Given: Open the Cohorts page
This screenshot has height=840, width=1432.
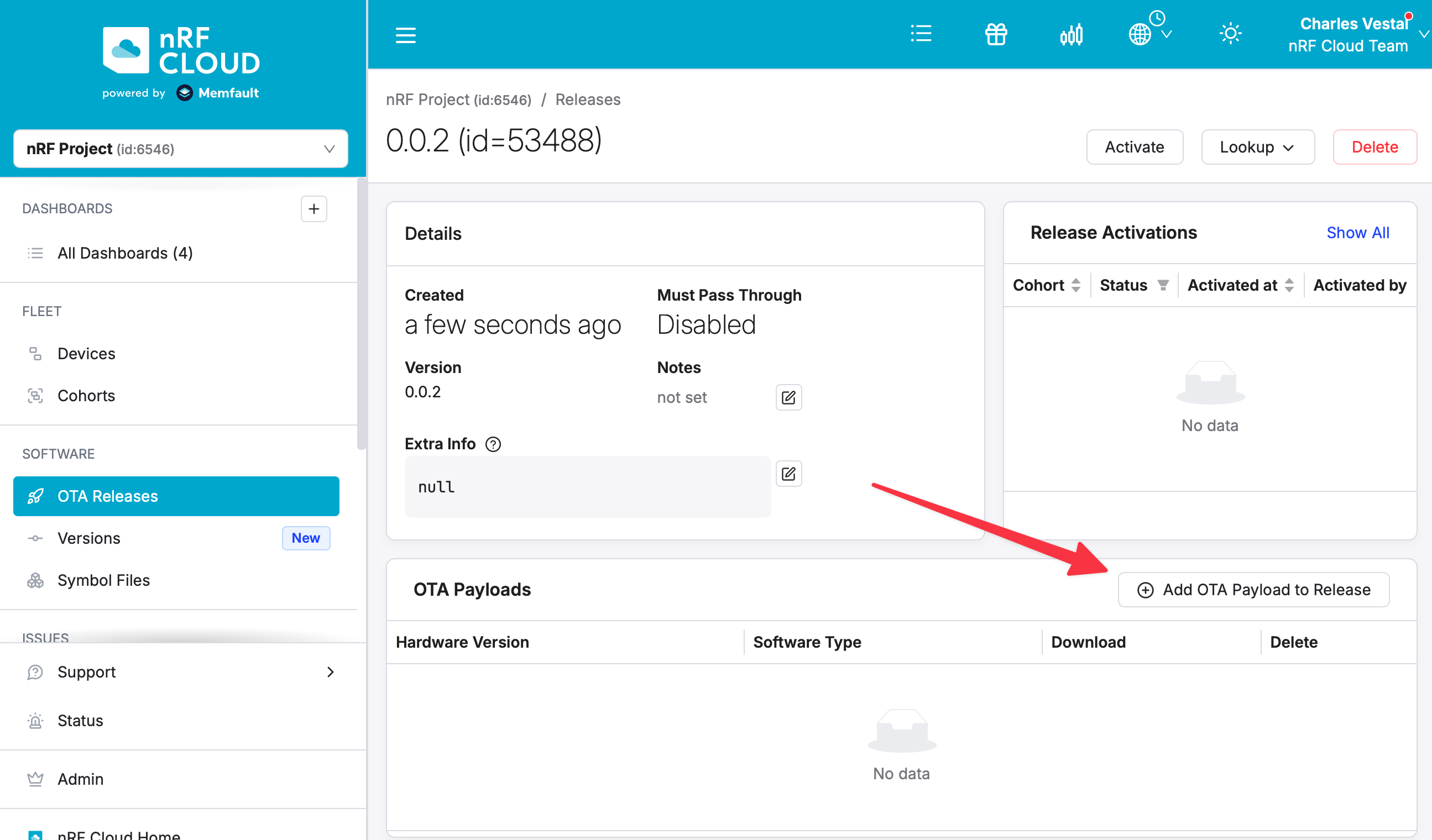Looking at the screenshot, I should (x=86, y=395).
